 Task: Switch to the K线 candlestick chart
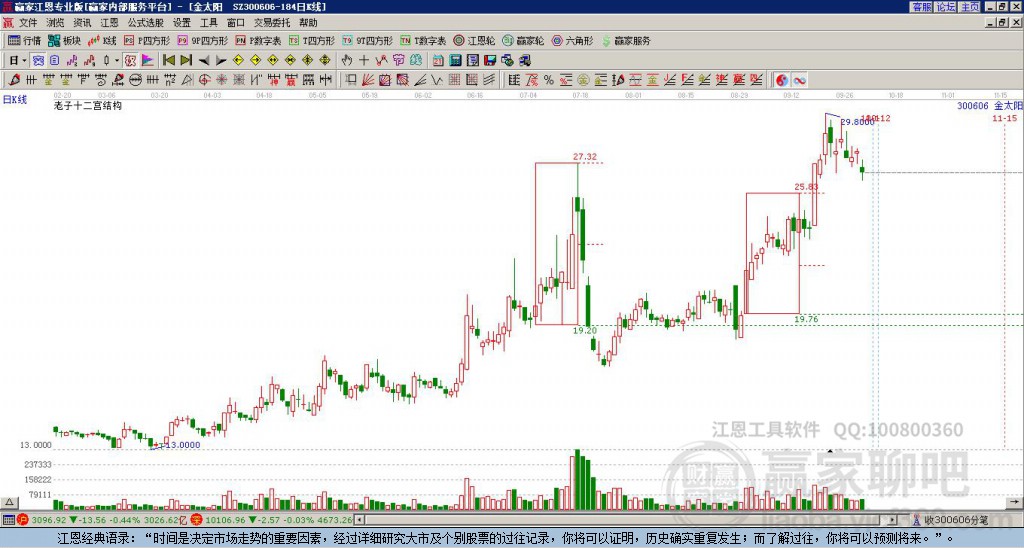coord(101,40)
